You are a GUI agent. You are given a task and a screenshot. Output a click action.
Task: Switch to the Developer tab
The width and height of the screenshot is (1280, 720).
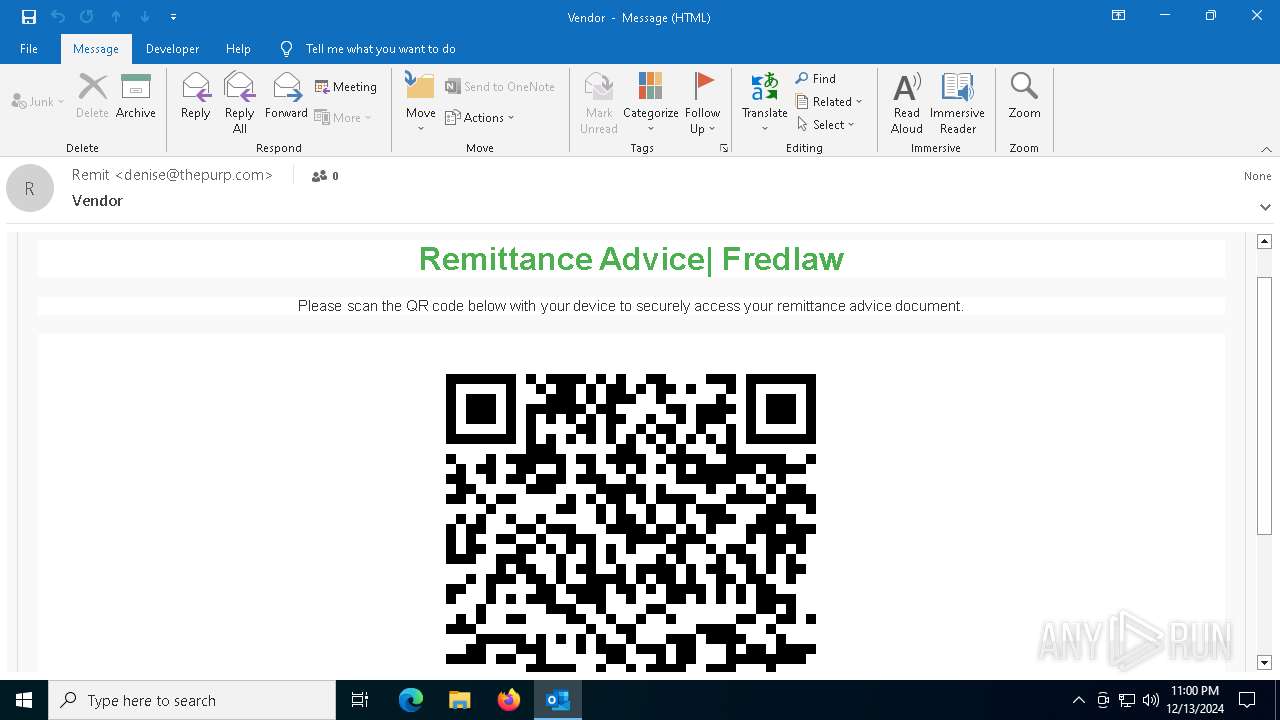point(172,48)
